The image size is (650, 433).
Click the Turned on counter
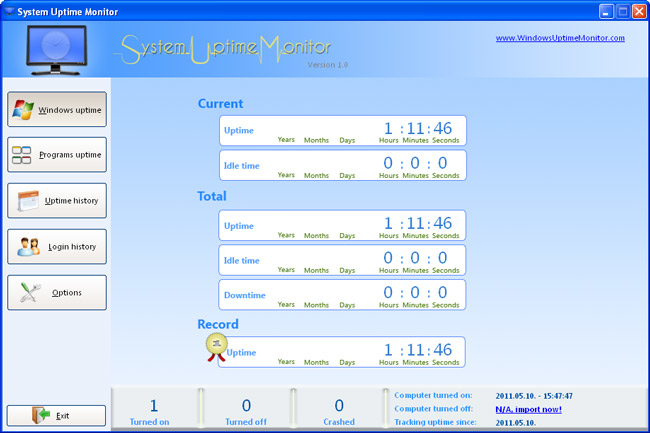(149, 411)
